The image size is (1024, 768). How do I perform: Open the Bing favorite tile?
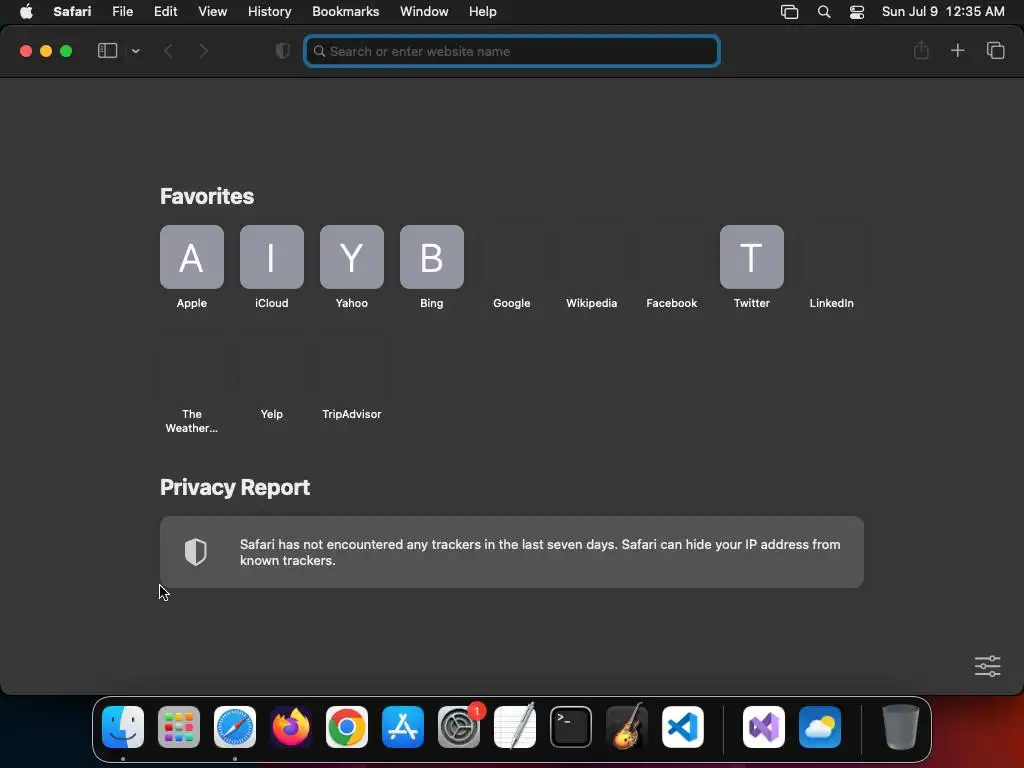pos(432,257)
